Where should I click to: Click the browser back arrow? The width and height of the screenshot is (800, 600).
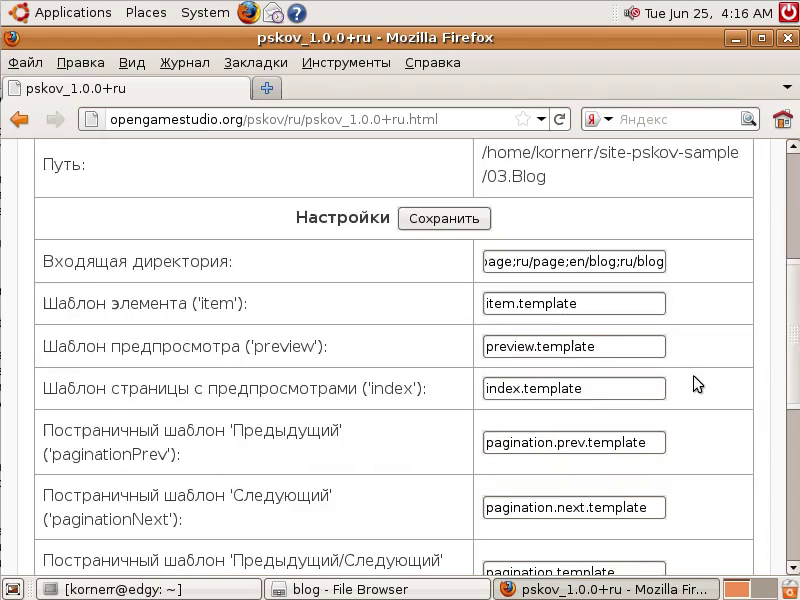click(x=19, y=119)
